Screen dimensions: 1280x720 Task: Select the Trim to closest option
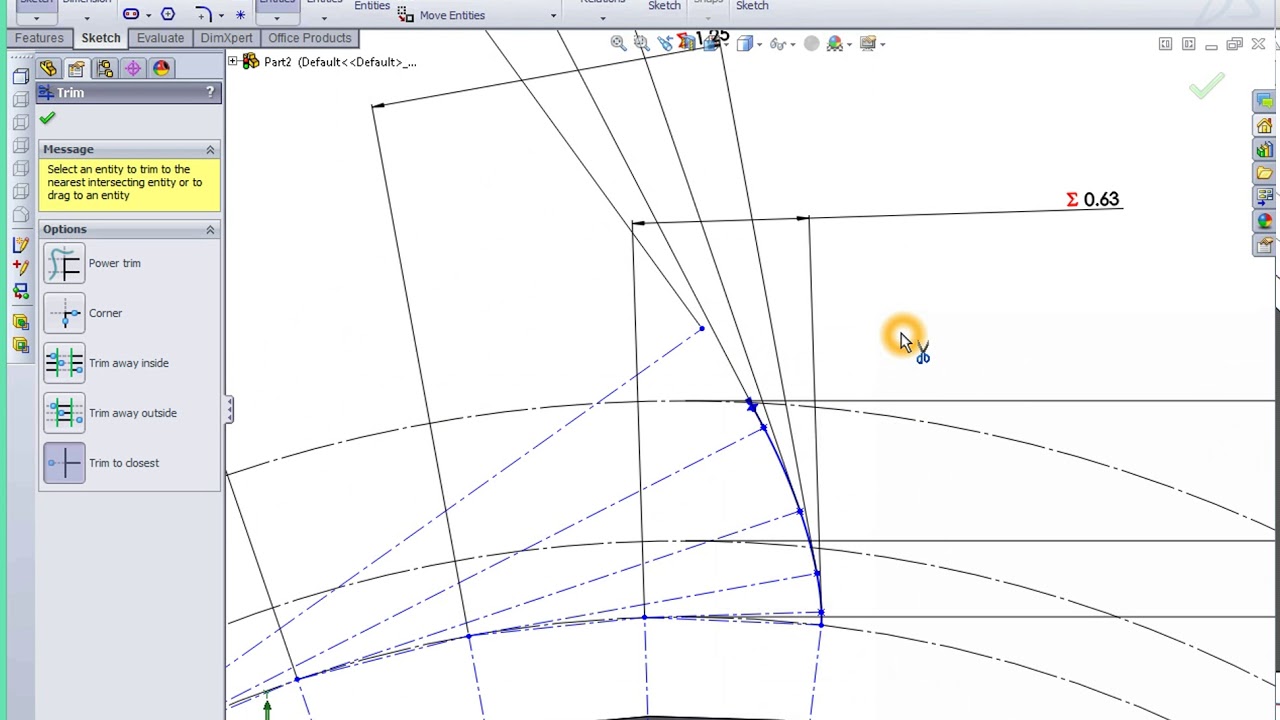point(64,464)
